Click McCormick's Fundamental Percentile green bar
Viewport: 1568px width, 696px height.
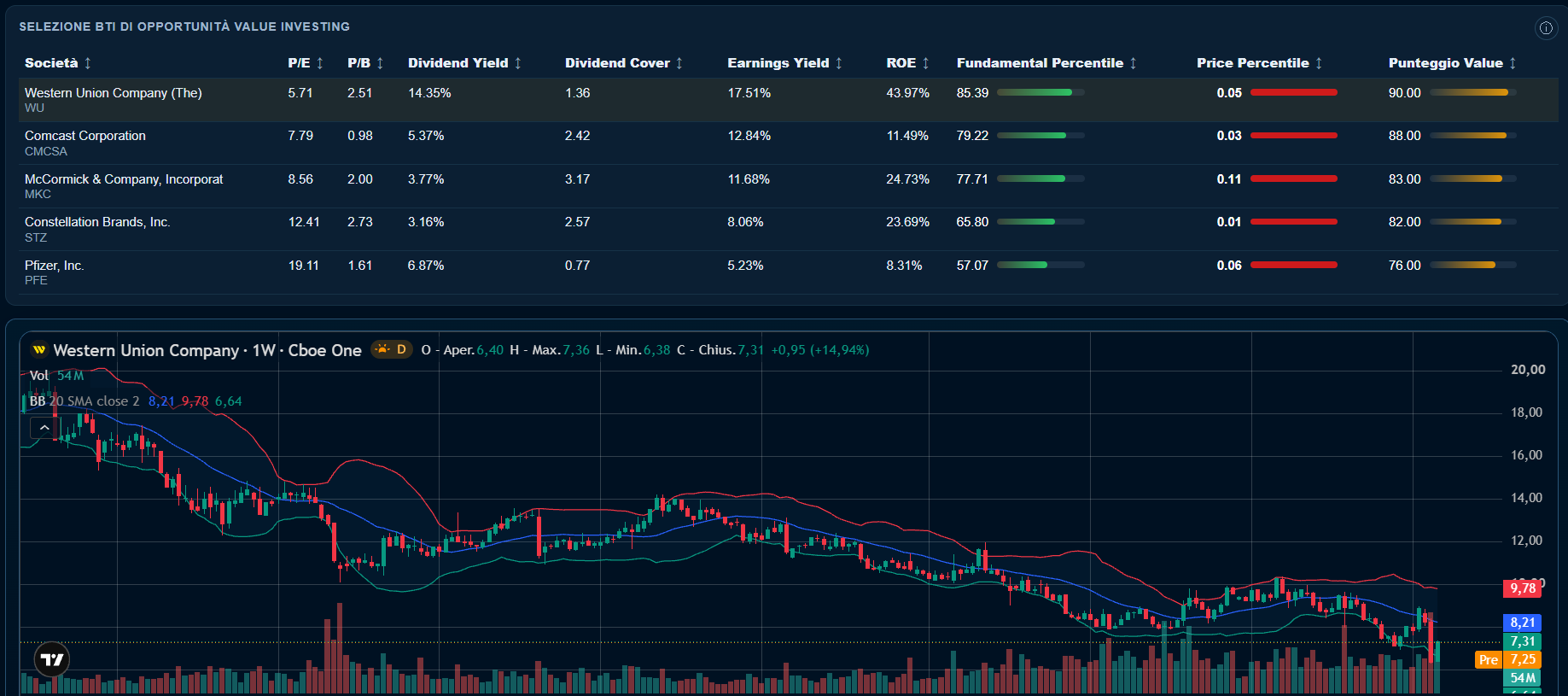pyautogui.click(x=1040, y=178)
